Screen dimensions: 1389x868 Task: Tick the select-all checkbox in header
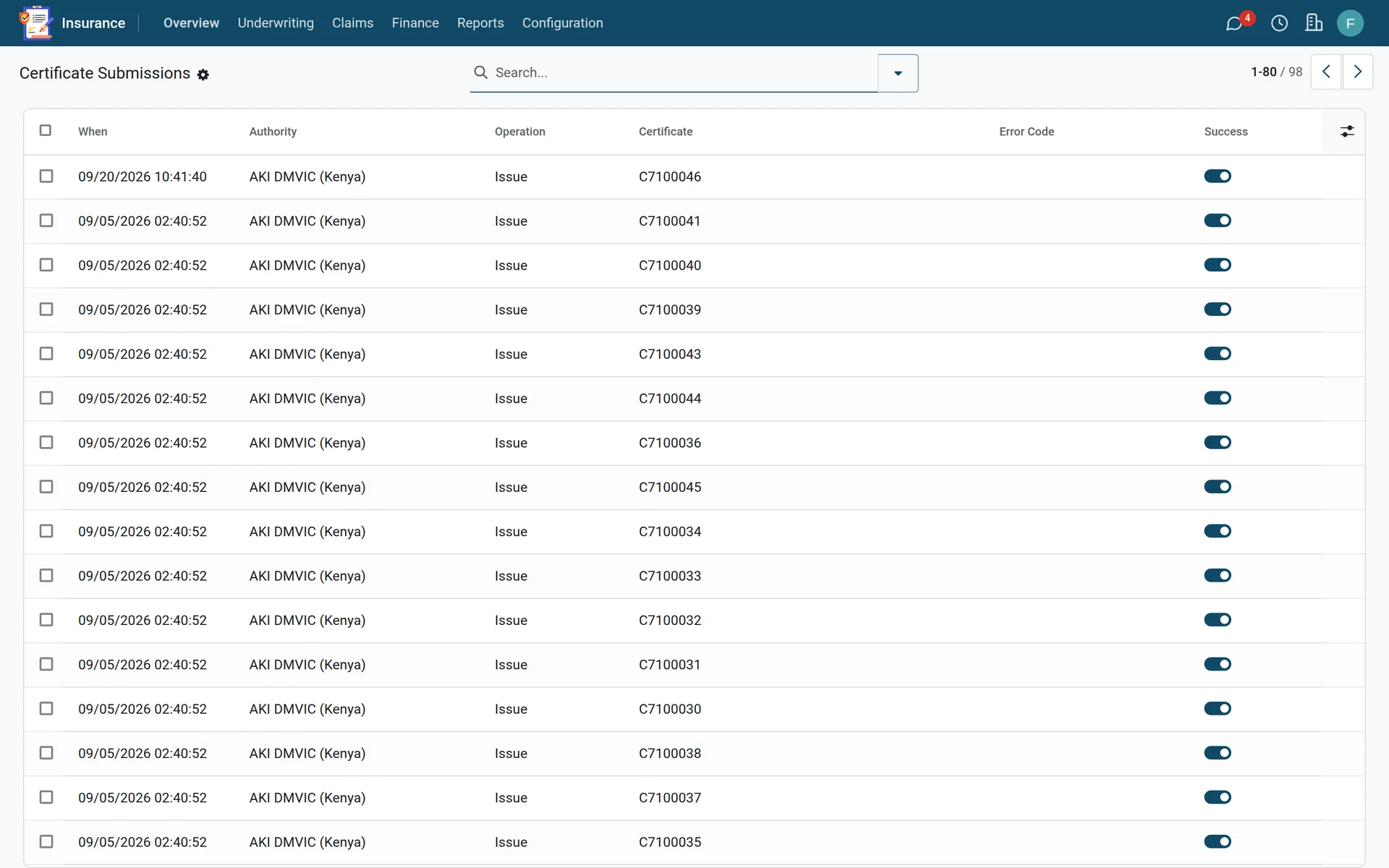click(46, 130)
